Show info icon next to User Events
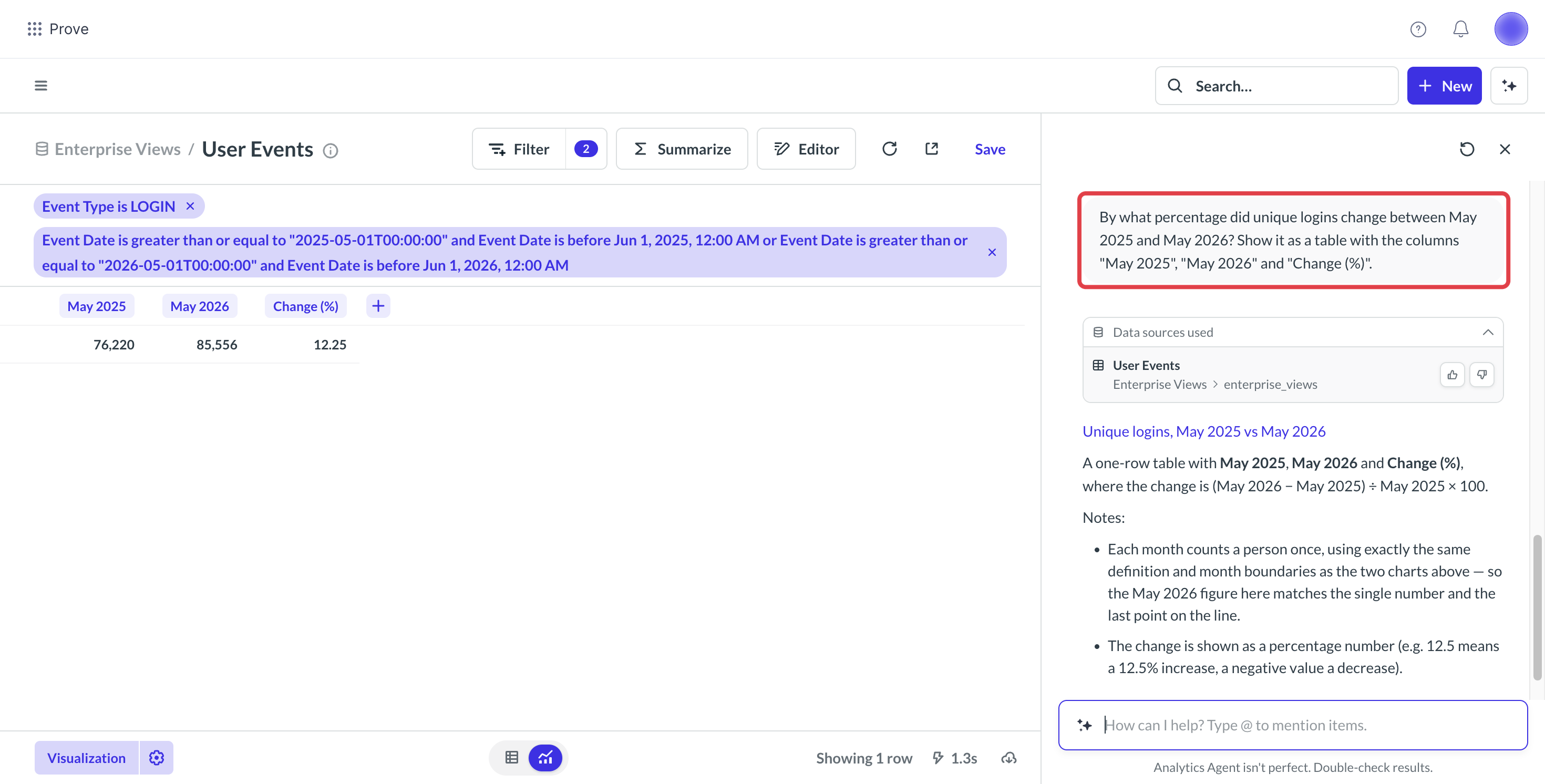 (331, 151)
